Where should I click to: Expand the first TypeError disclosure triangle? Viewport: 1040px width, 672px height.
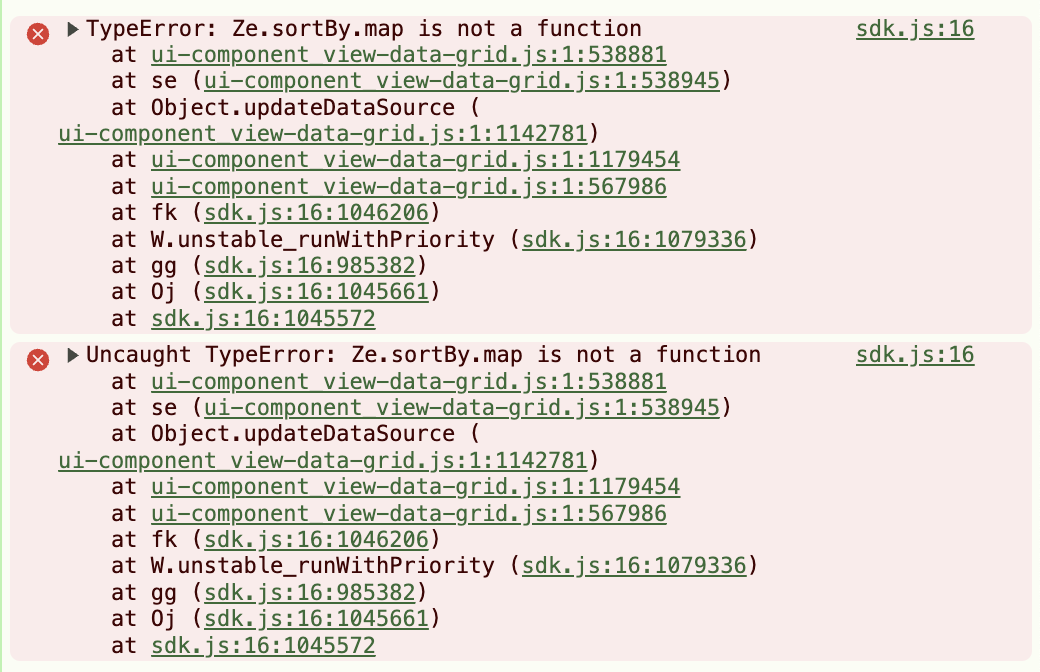[x=73, y=30]
